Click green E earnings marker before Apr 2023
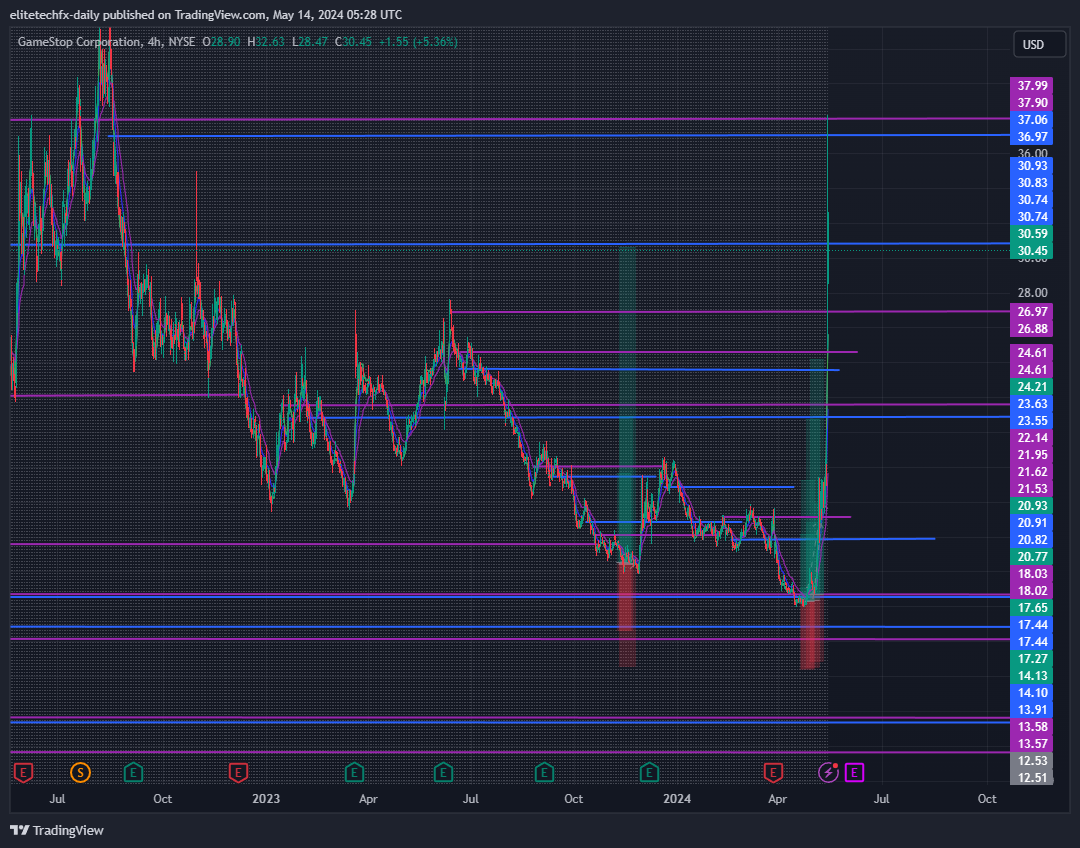Screen dimensions: 1080x848 pos(354,772)
